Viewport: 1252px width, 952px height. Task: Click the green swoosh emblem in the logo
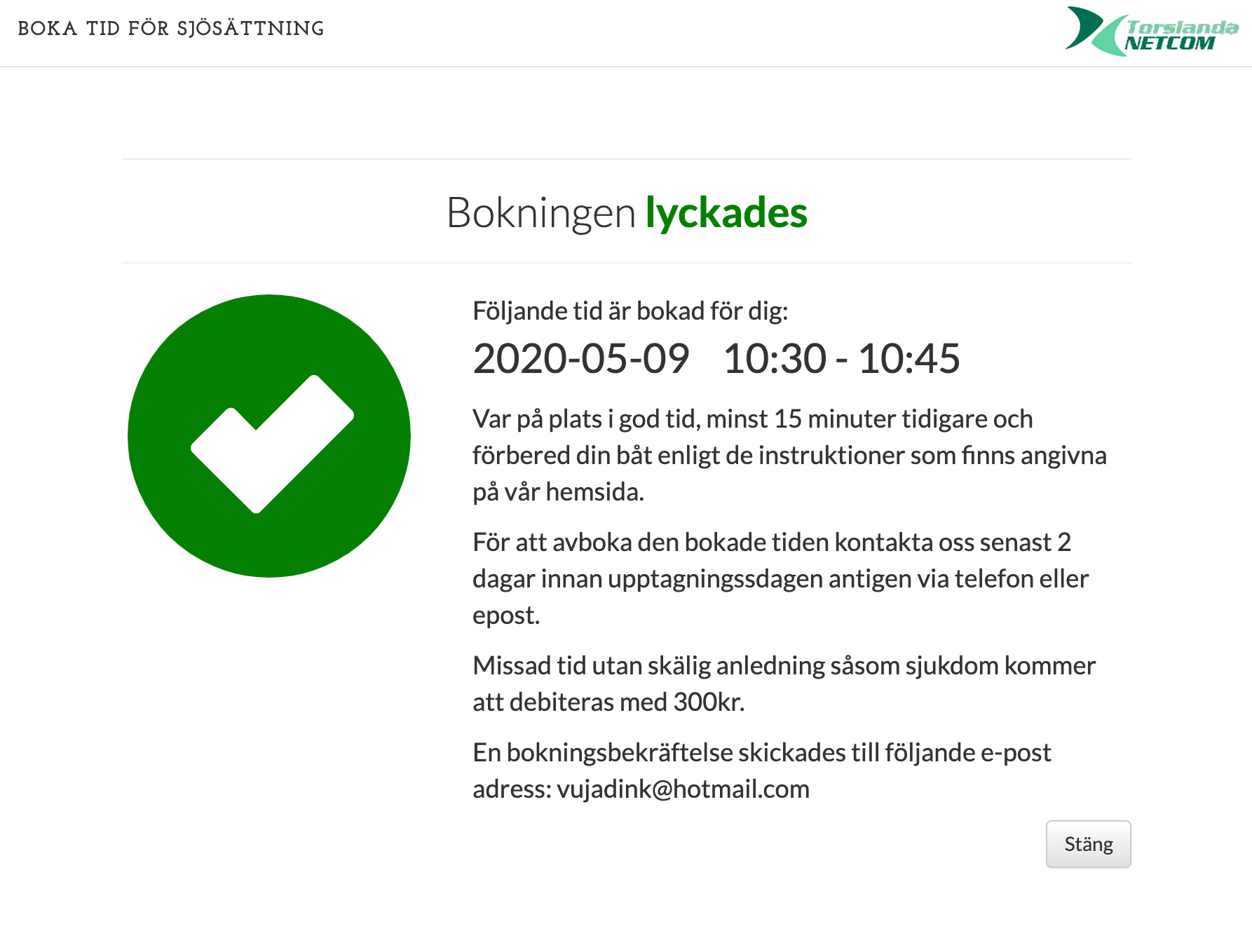[1095, 31]
